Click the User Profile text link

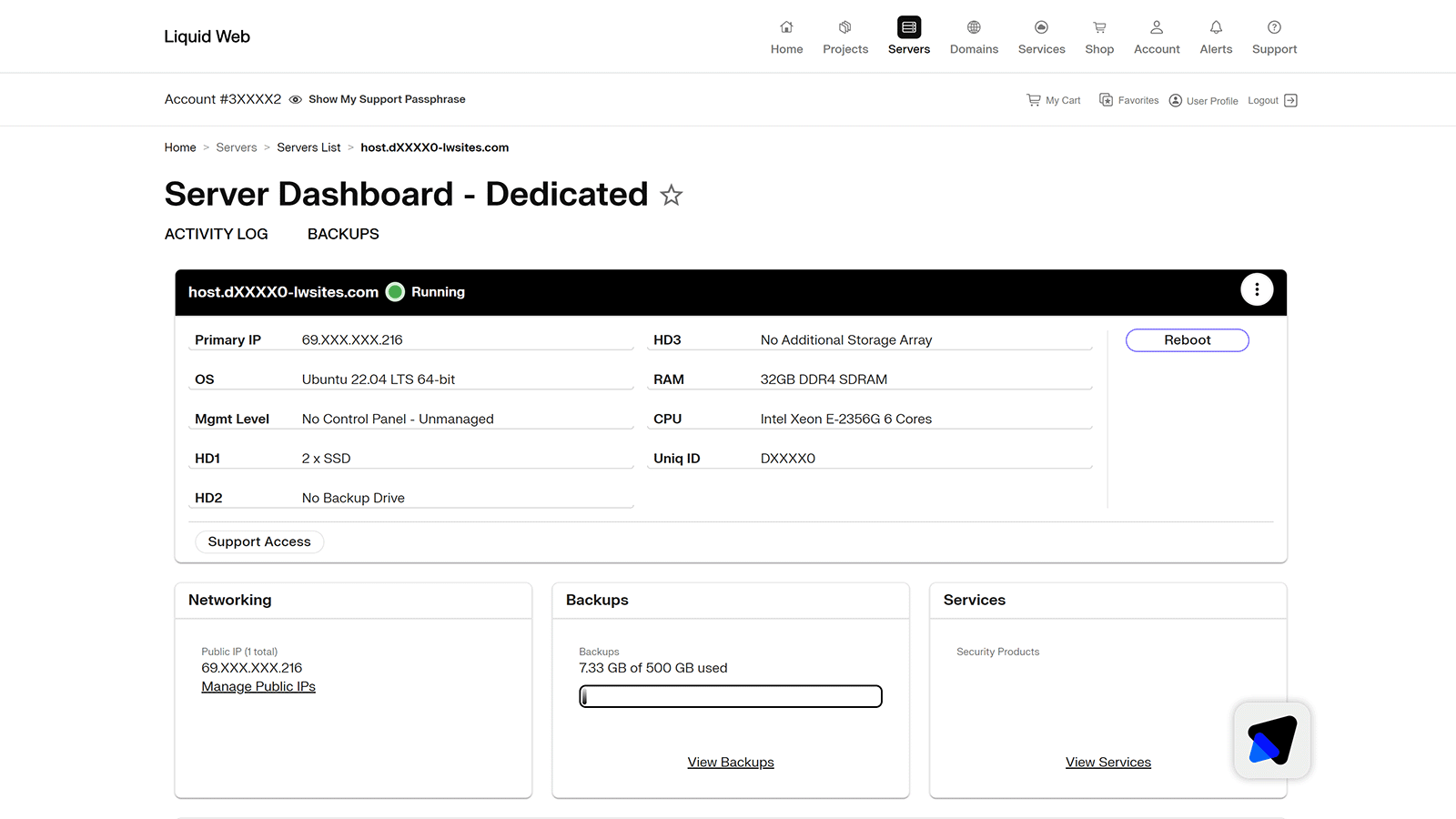point(1212,101)
